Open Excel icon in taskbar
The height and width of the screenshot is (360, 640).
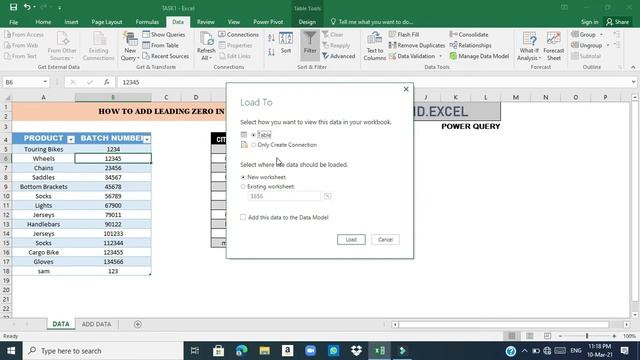click(380, 351)
